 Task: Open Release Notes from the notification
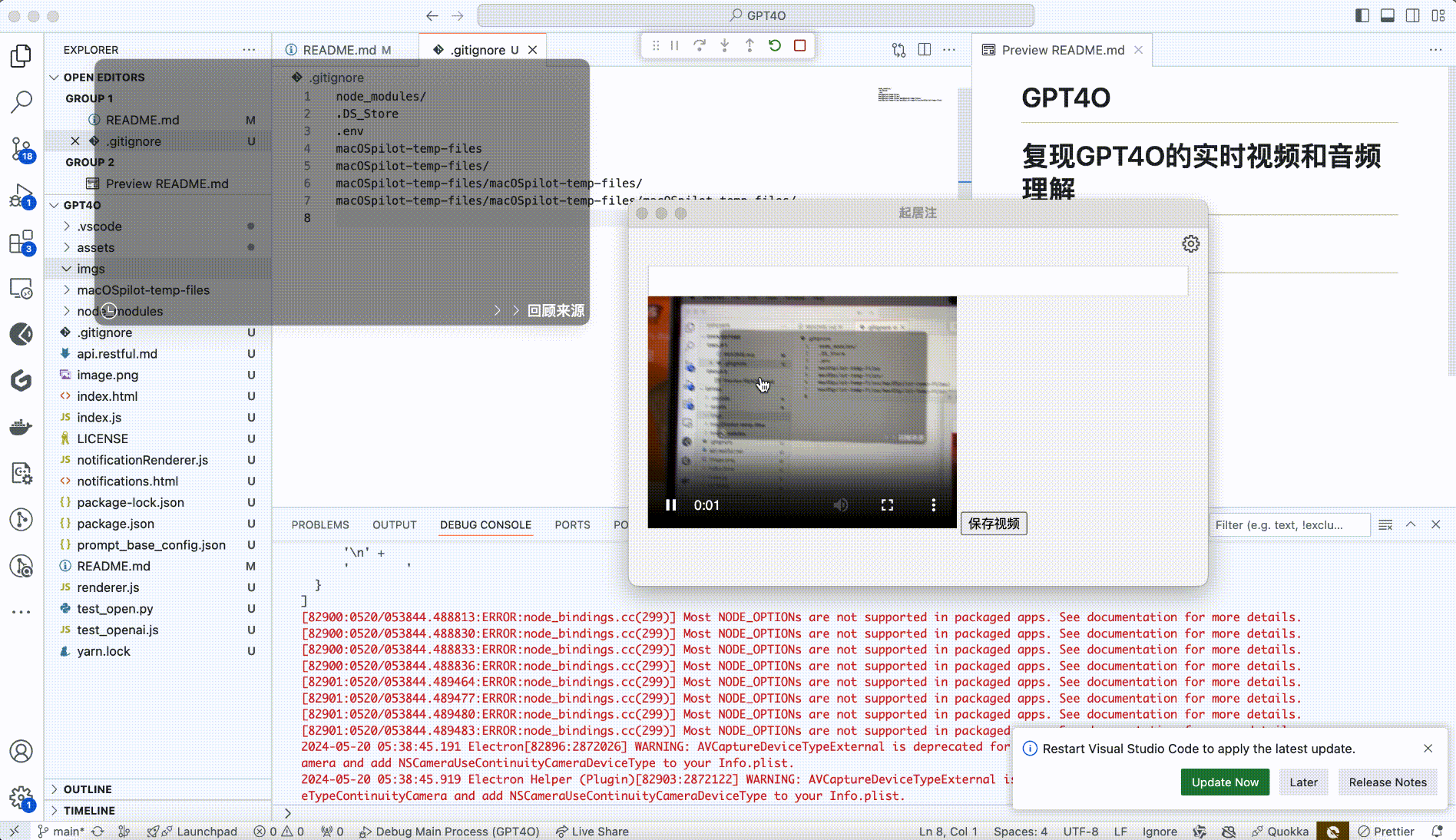tap(1388, 782)
